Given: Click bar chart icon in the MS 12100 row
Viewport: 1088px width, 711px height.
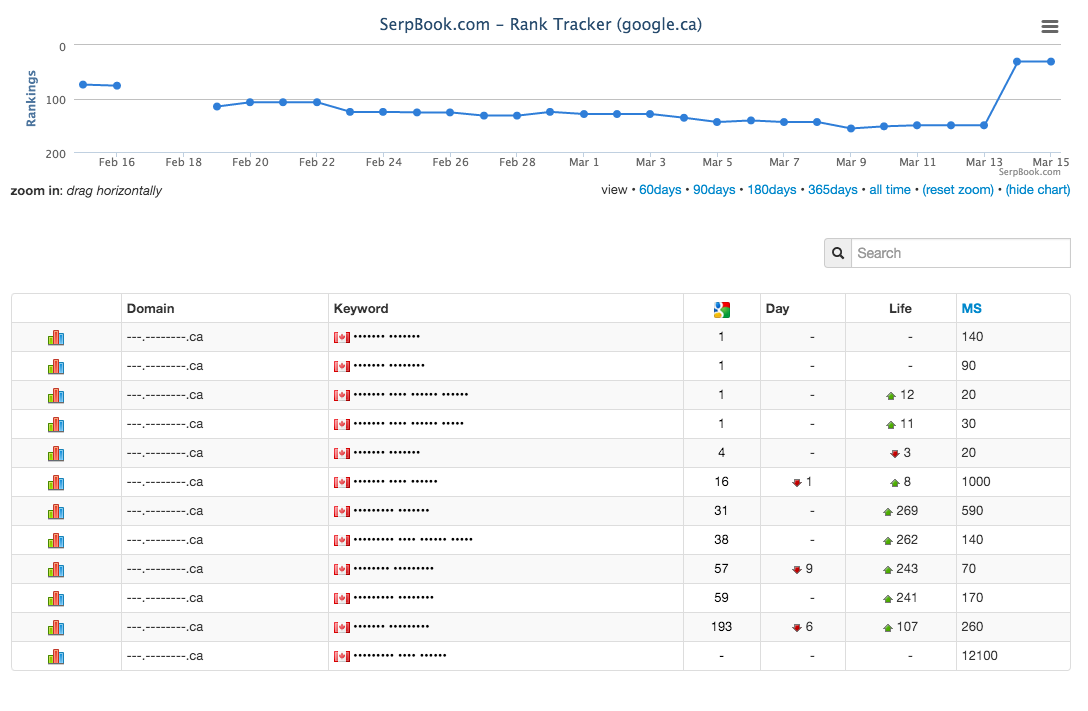Looking at the screenshot, I should 56,656.
